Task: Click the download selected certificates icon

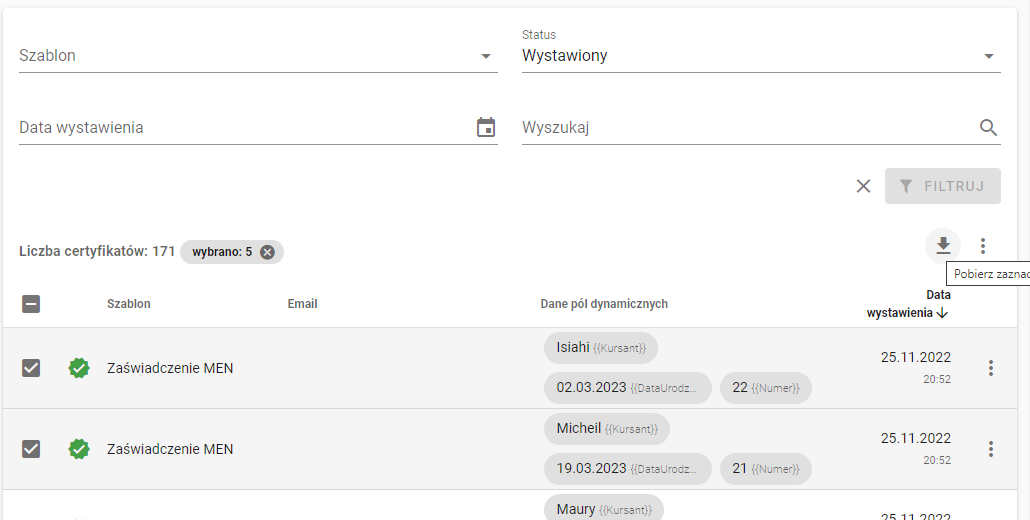Action: 943,246
